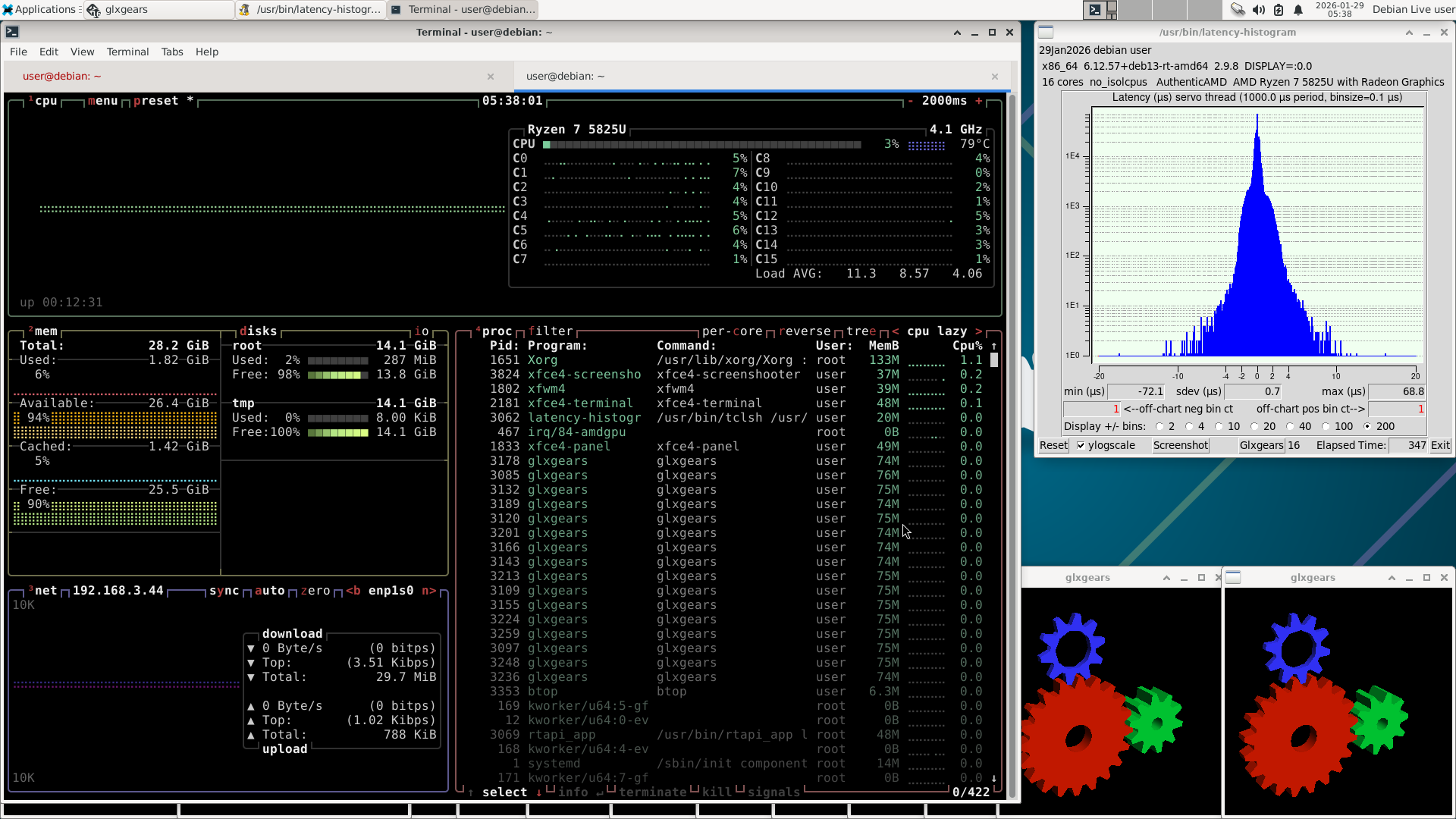Select the 100 bins radio button

tap(1326, 427)
